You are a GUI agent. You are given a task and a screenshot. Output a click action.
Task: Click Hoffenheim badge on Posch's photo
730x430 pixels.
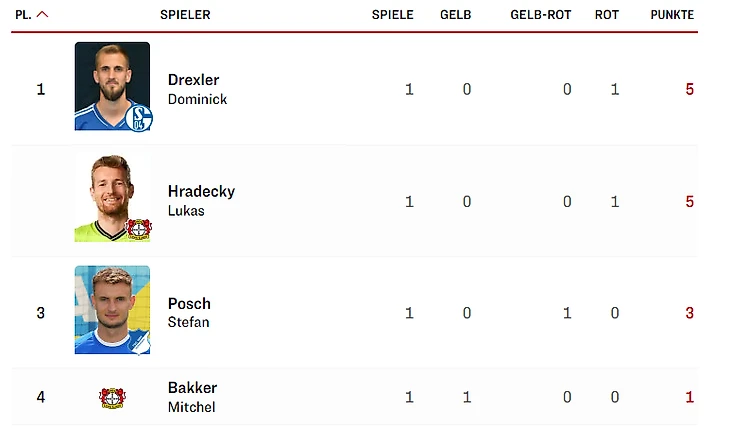pos(140,343)
